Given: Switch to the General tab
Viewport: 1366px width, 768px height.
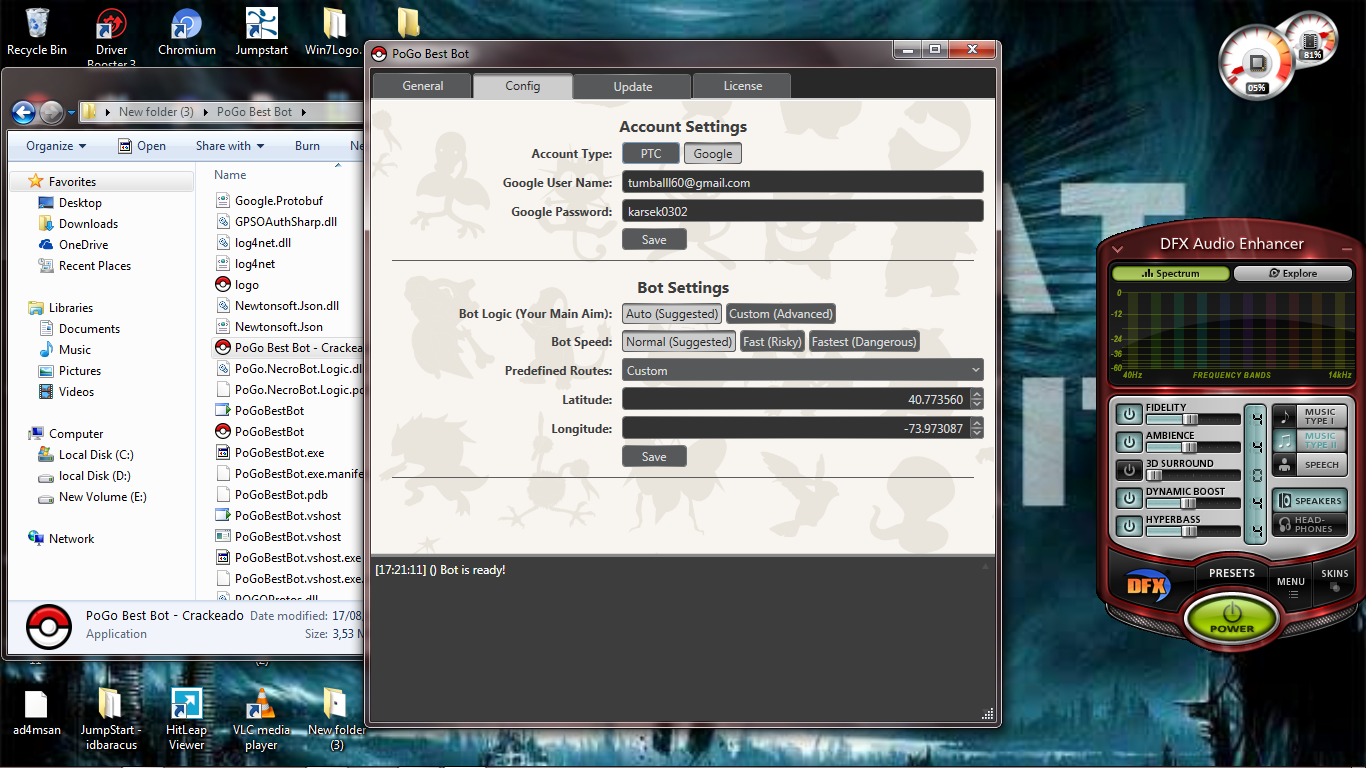Looking at the screenshot, I should [x=423, y=86].
